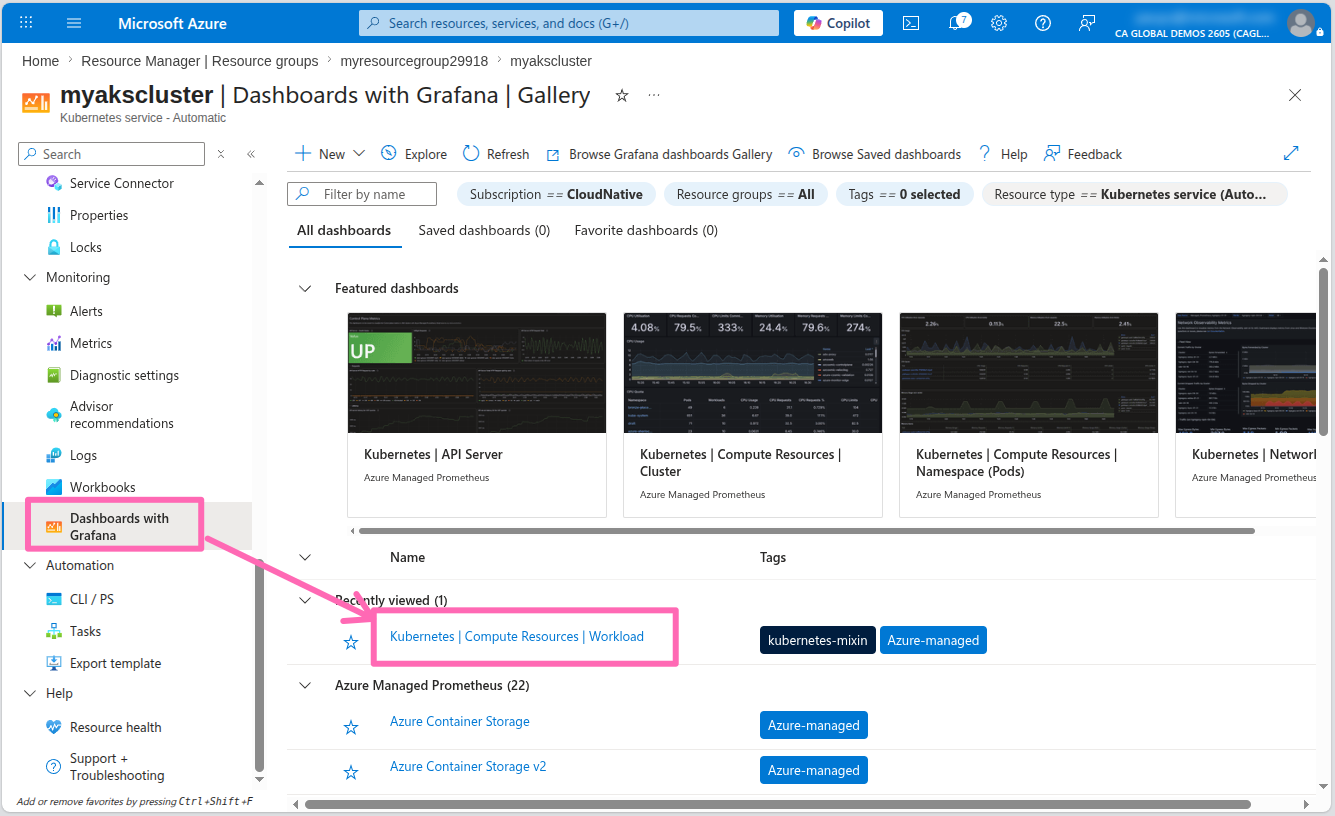Open the Compute Resources Namespace (Pods) card
The width and height of the screenshot is (1335, 816).
click(1029, 415)
